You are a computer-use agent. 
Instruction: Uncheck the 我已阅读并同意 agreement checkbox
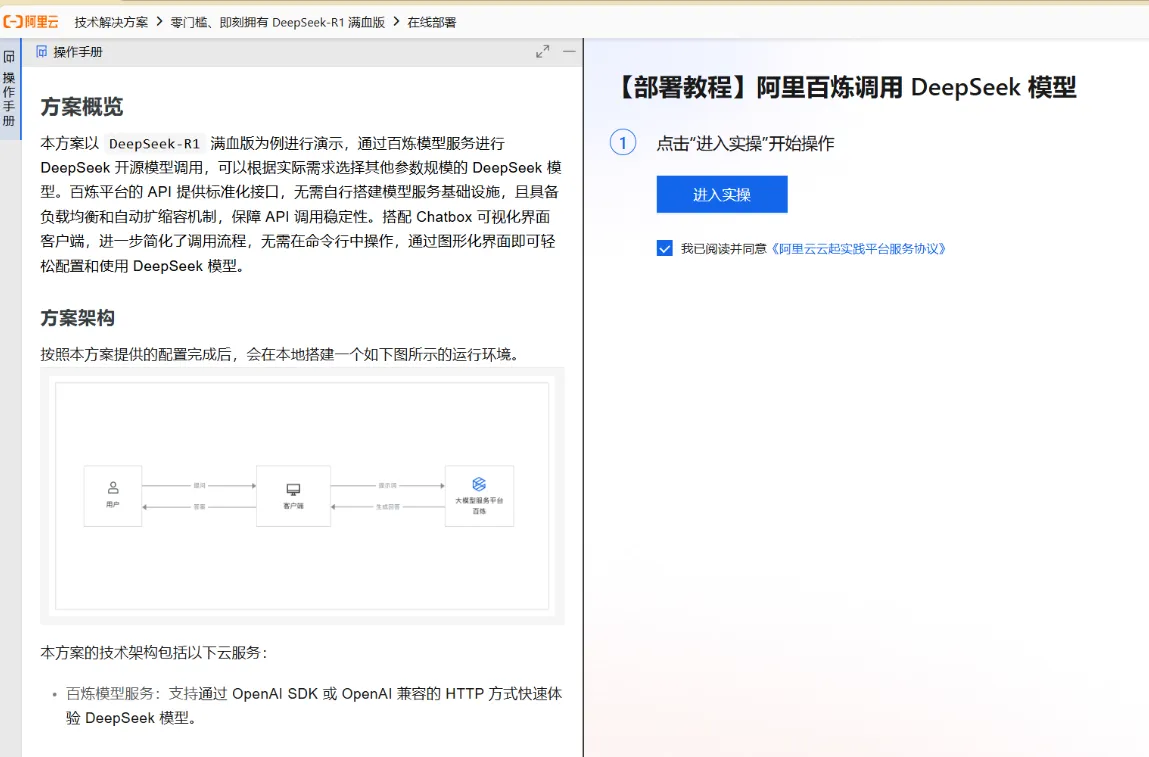[665, 248]
